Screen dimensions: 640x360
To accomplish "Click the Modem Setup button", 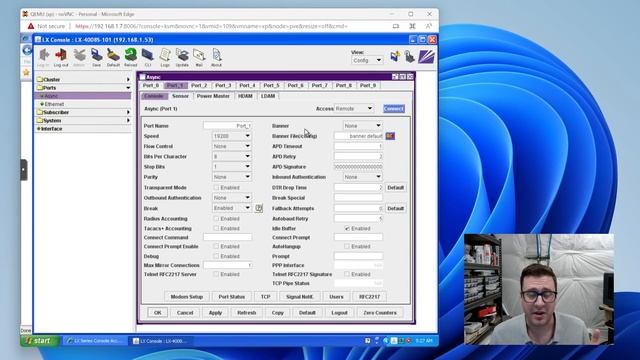I will coord(187,297).
